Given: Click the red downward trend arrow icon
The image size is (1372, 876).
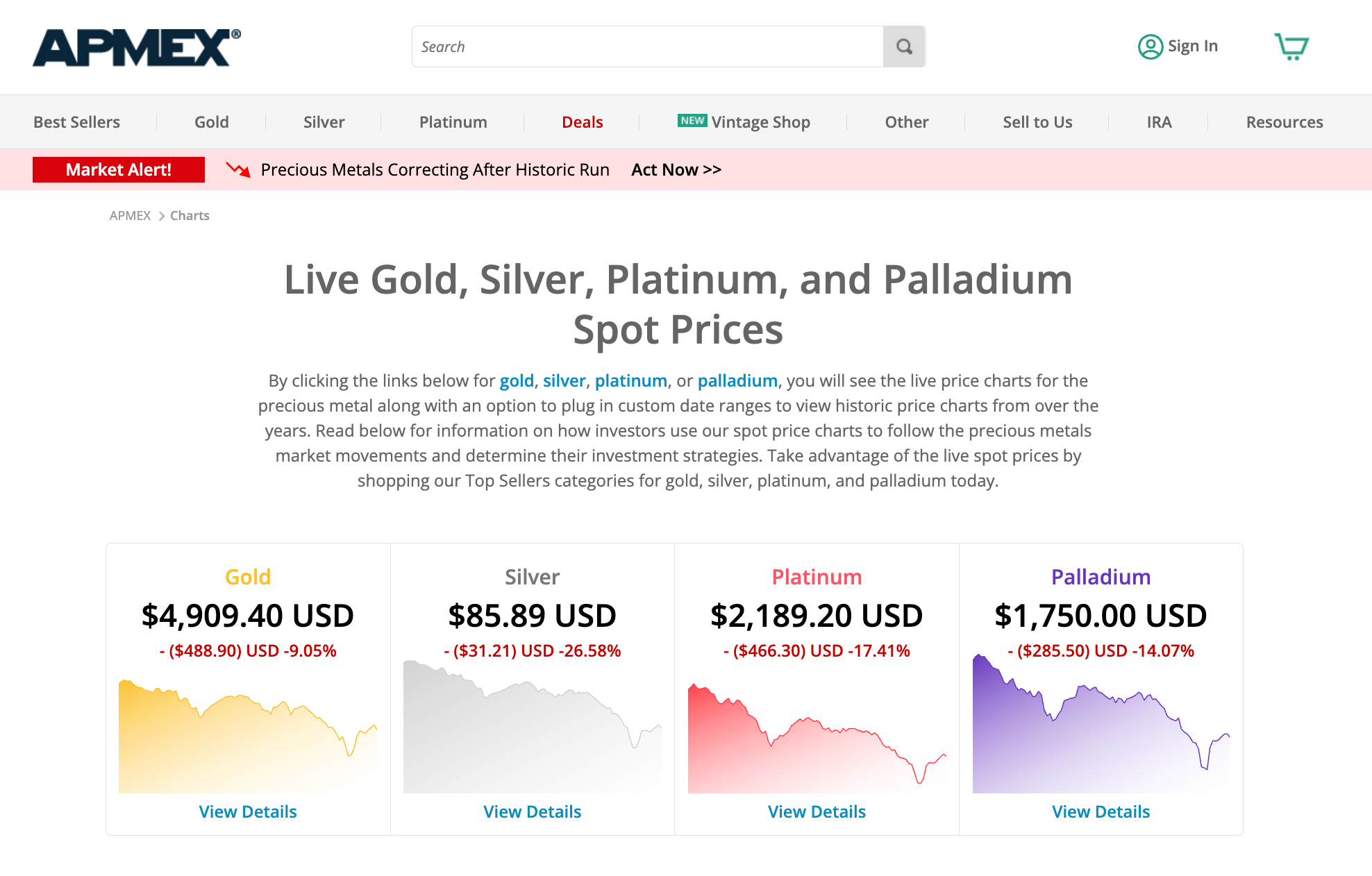Looking at the screenshot, I should (x=238, y=169).
